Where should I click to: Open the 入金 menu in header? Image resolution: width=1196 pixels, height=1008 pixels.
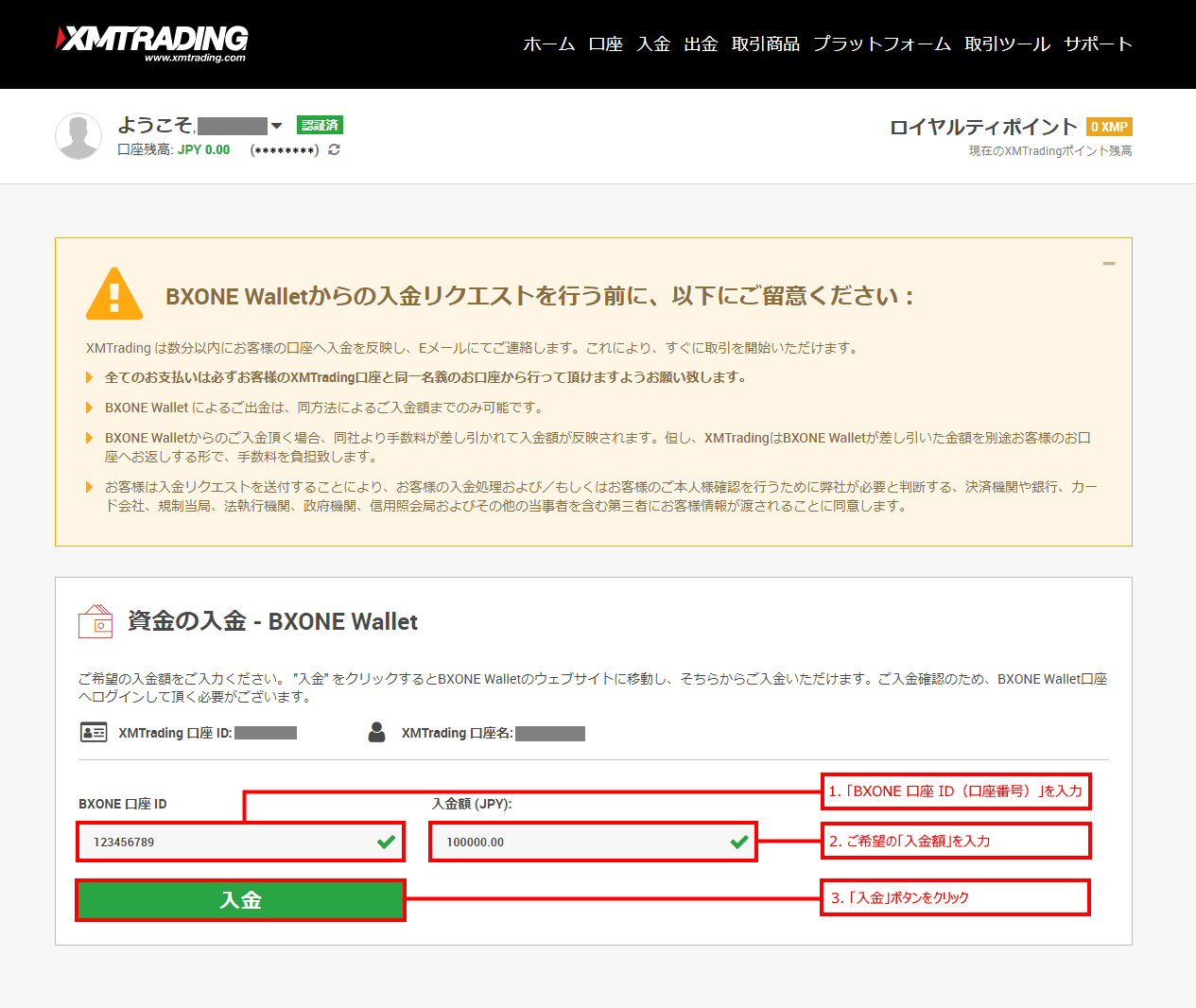653,44
